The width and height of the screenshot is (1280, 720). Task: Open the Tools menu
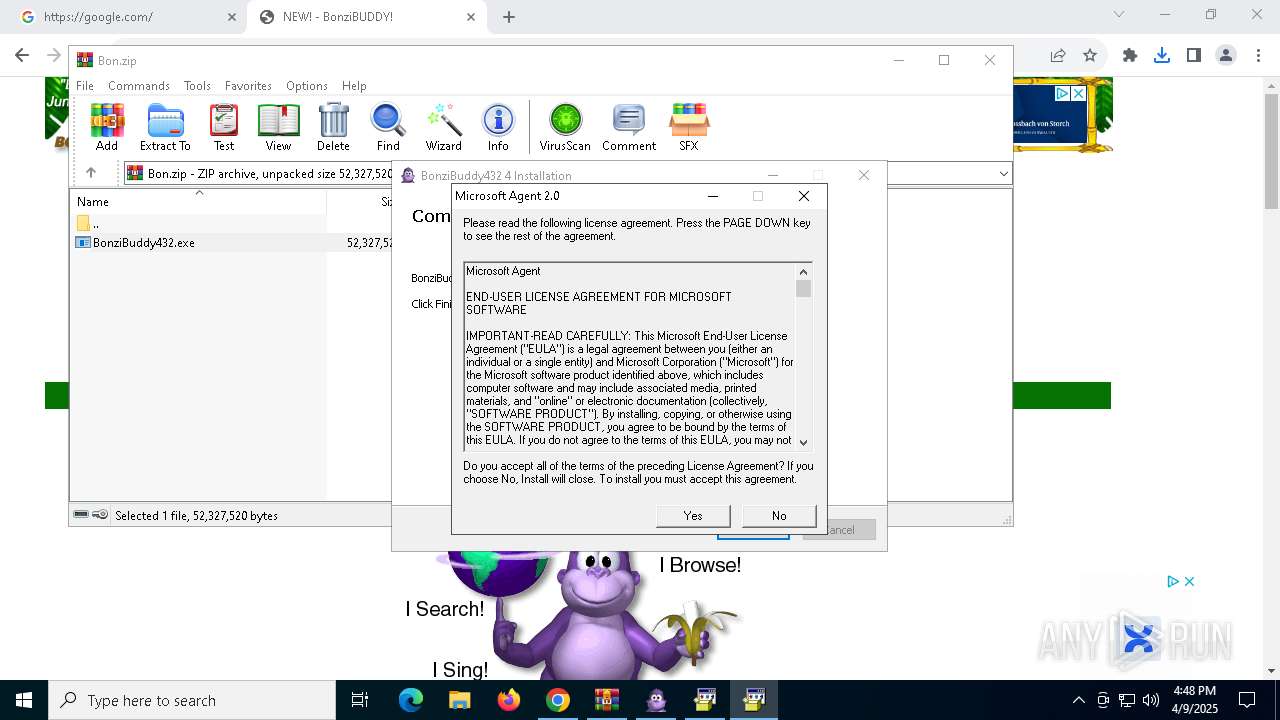pos(197,86)
